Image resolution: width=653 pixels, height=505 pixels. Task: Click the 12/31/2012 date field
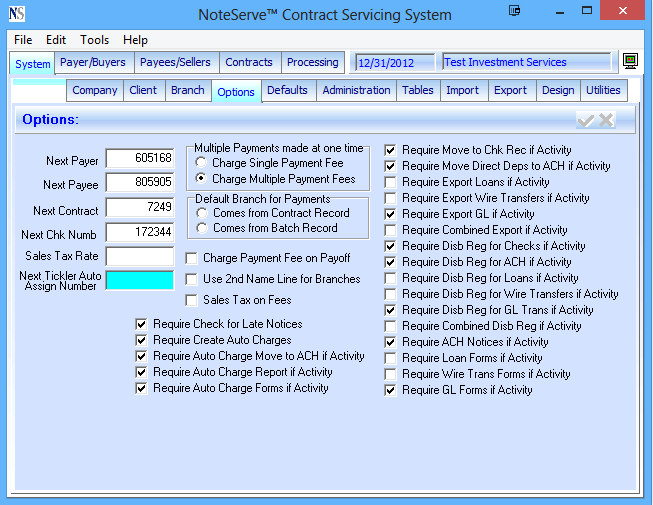pyautogui.click(x=395, y=62)
